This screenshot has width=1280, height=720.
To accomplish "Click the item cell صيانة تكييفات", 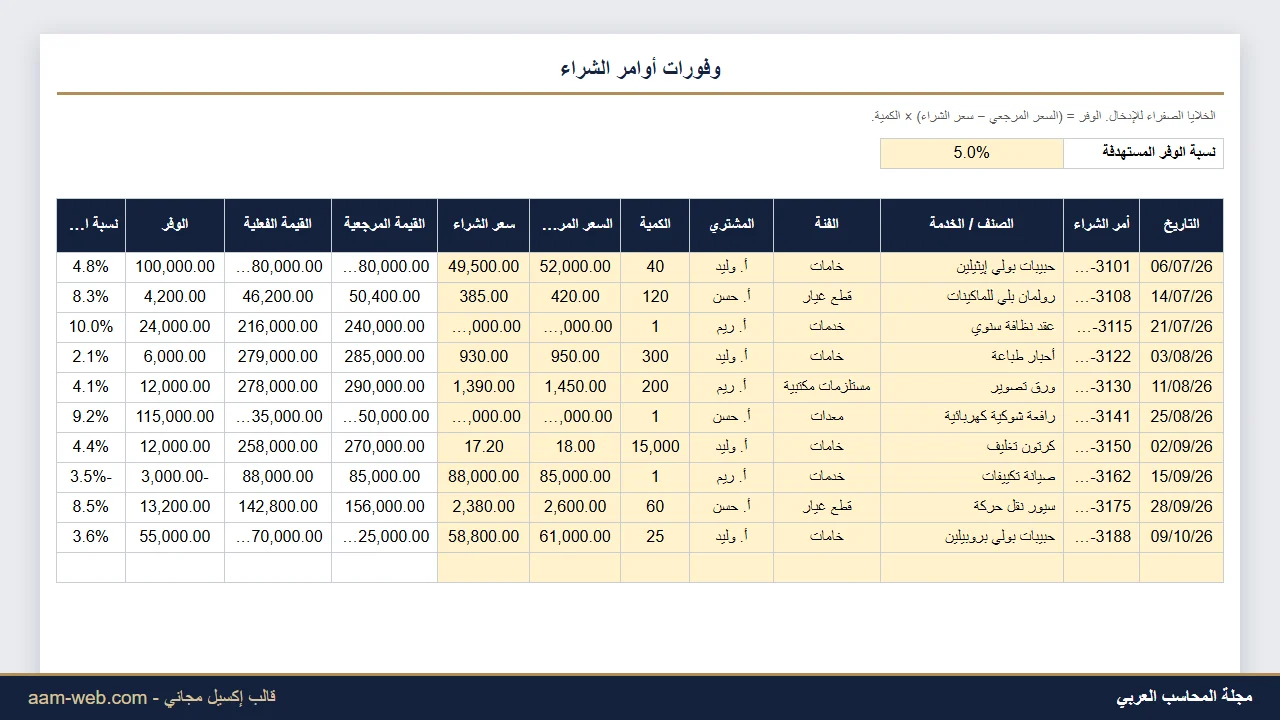I will pyautogui.click(x=971, y=477).
